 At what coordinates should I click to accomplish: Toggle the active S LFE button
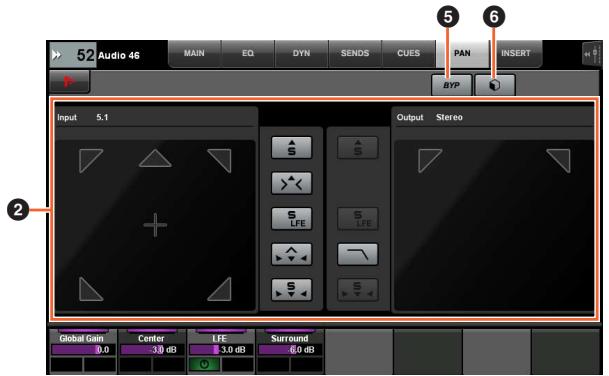(x=291, y=219)
